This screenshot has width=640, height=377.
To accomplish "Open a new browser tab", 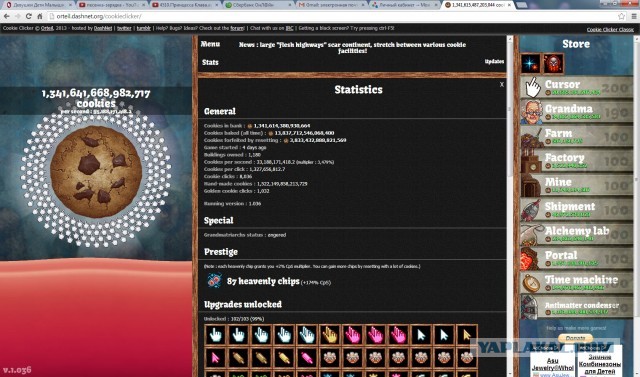I will (521, 5).
